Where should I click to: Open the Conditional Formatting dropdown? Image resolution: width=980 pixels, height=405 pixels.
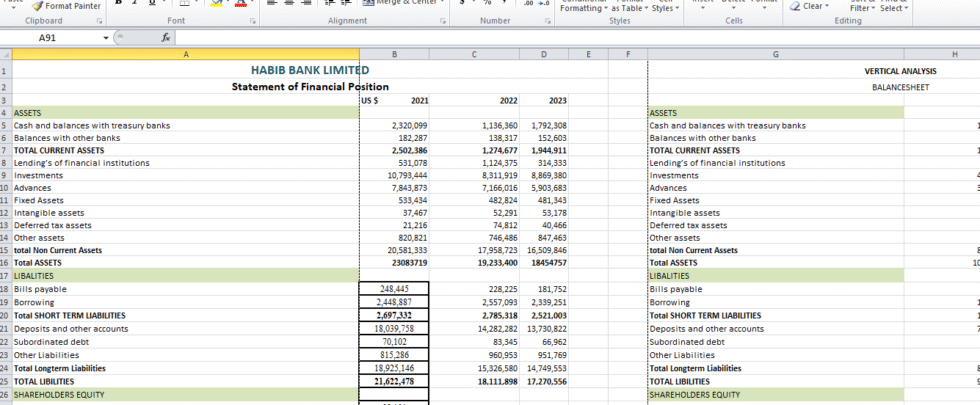click(x=581, y=8)
